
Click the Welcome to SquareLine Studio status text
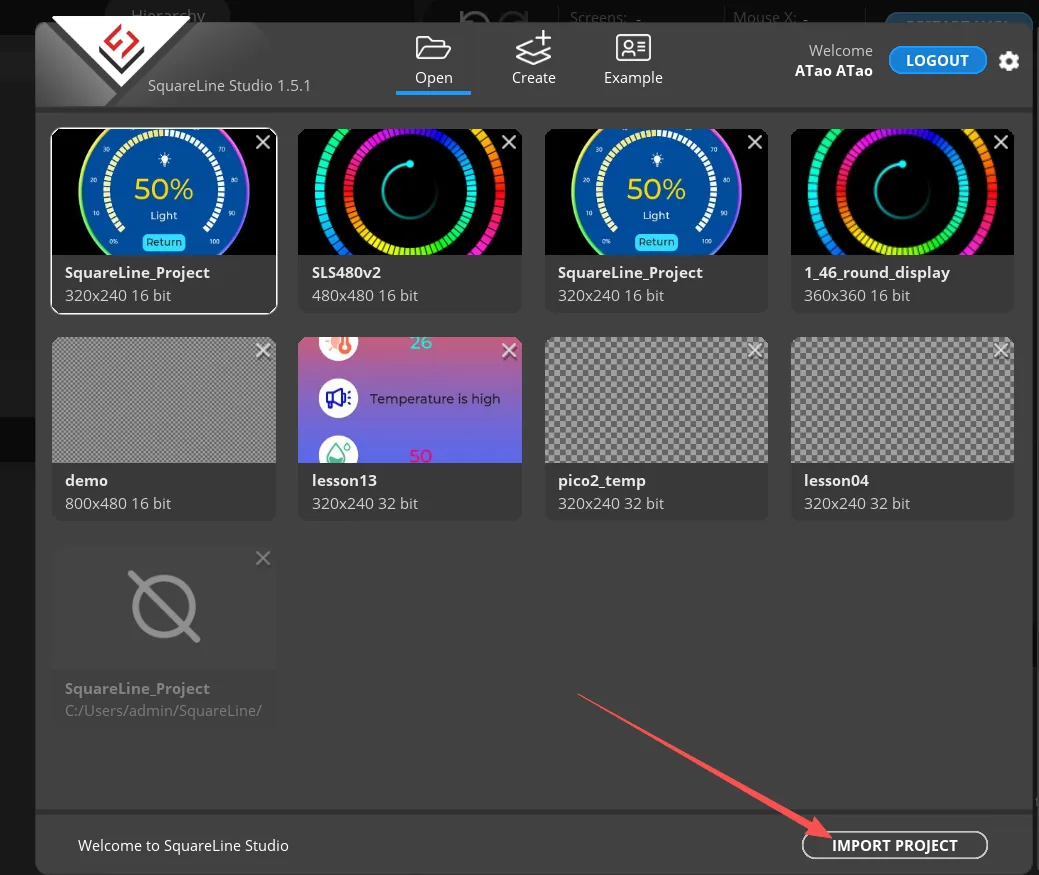183,846
